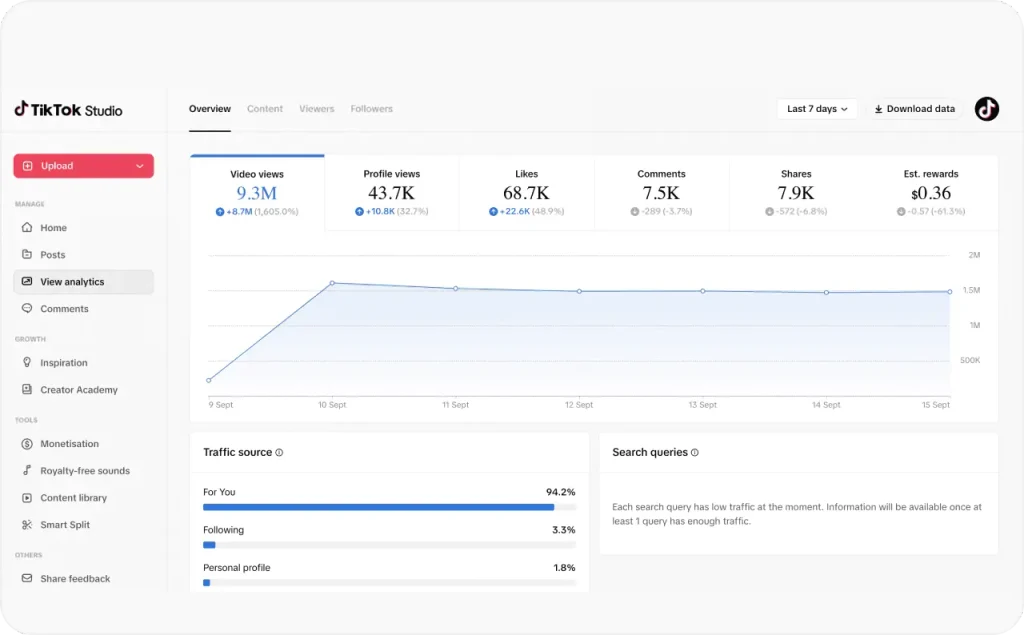The height and width of the screenshot is (635, 1024).
Task: Click the Content library play icon
Action: tap(27, 498)
